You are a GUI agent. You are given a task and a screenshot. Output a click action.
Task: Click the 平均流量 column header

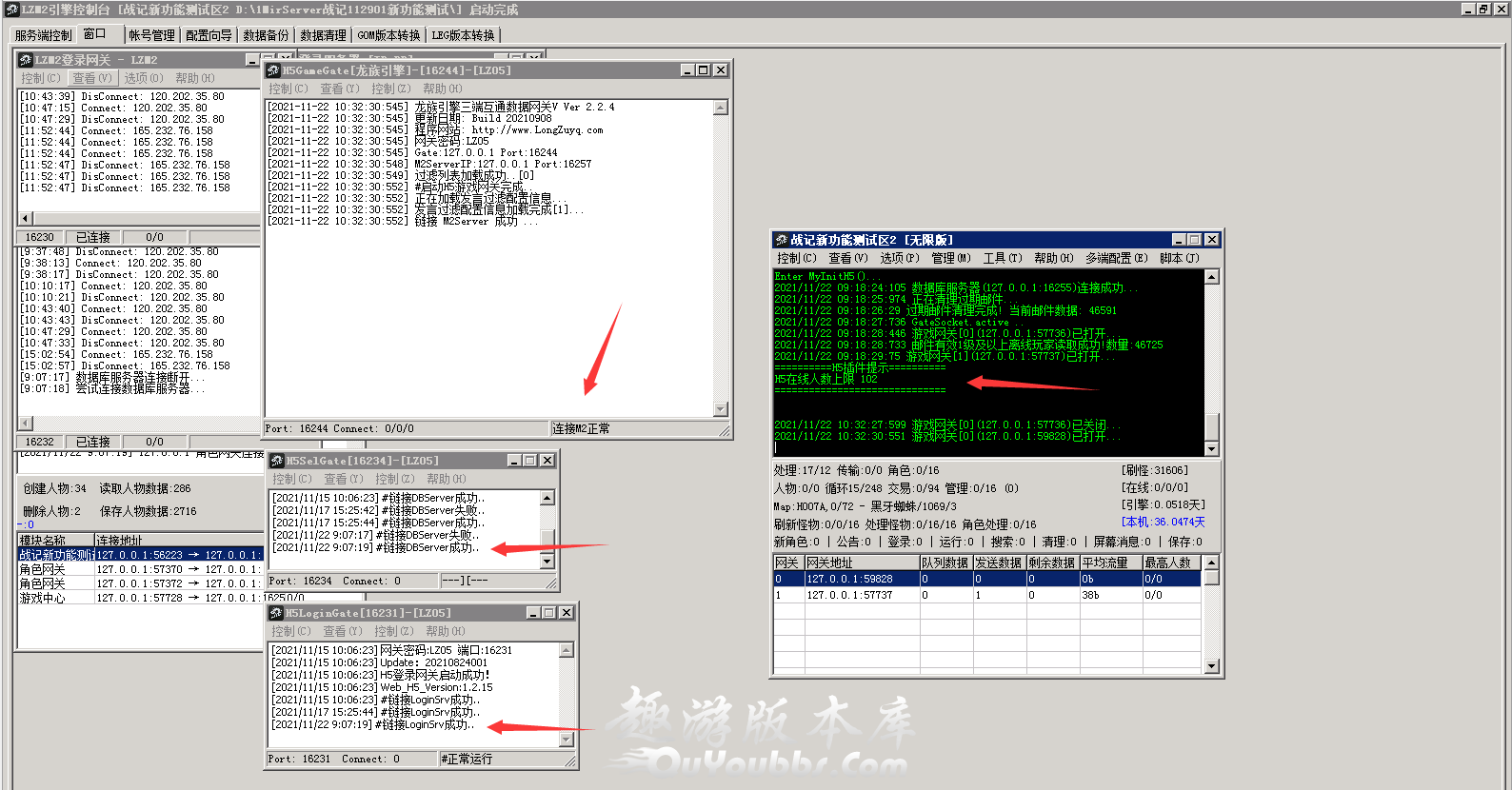point(1104,563)
